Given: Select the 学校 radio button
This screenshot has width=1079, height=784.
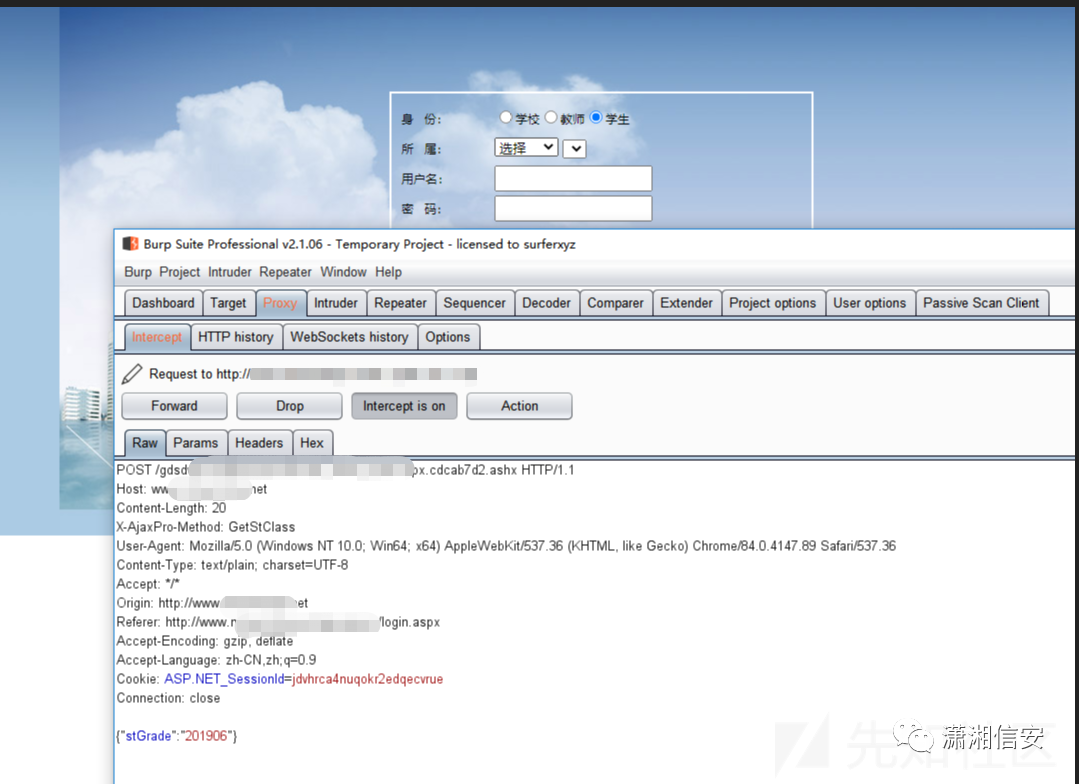Looking at the screenshot, I should coord(506,118).
